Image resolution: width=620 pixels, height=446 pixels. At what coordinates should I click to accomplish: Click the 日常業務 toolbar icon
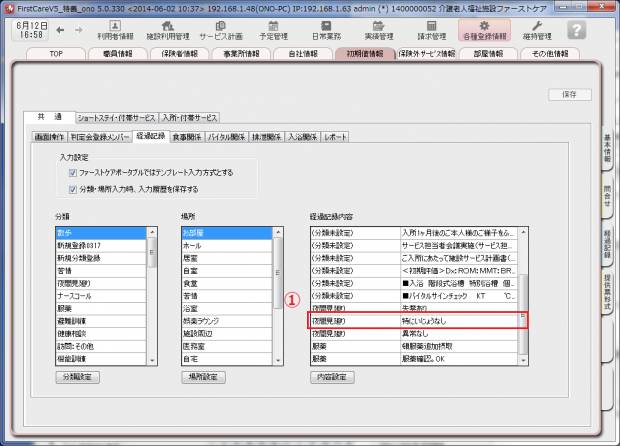(326, 30)
